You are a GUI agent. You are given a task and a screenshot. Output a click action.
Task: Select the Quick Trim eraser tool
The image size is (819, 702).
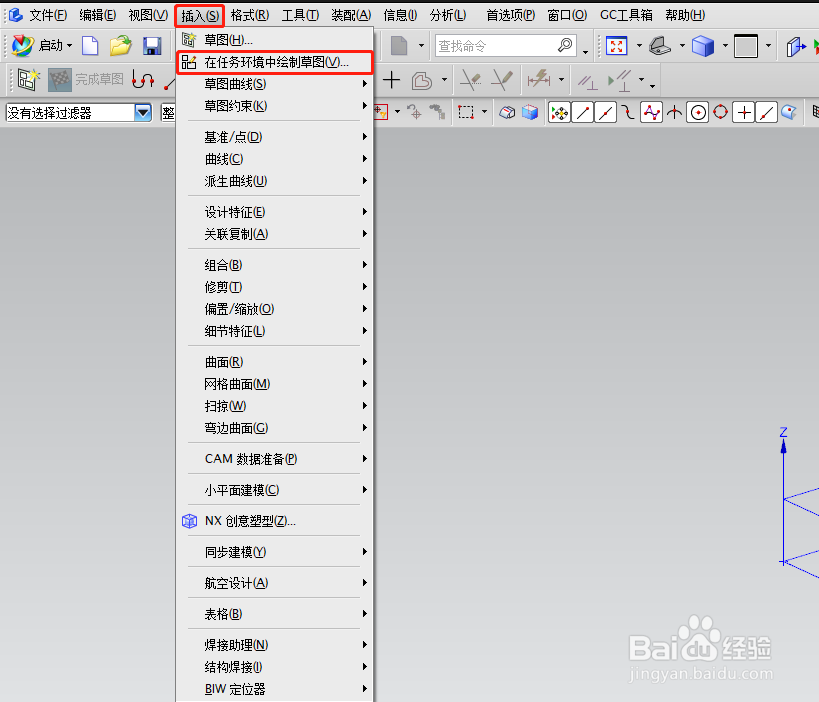(471, 80)
